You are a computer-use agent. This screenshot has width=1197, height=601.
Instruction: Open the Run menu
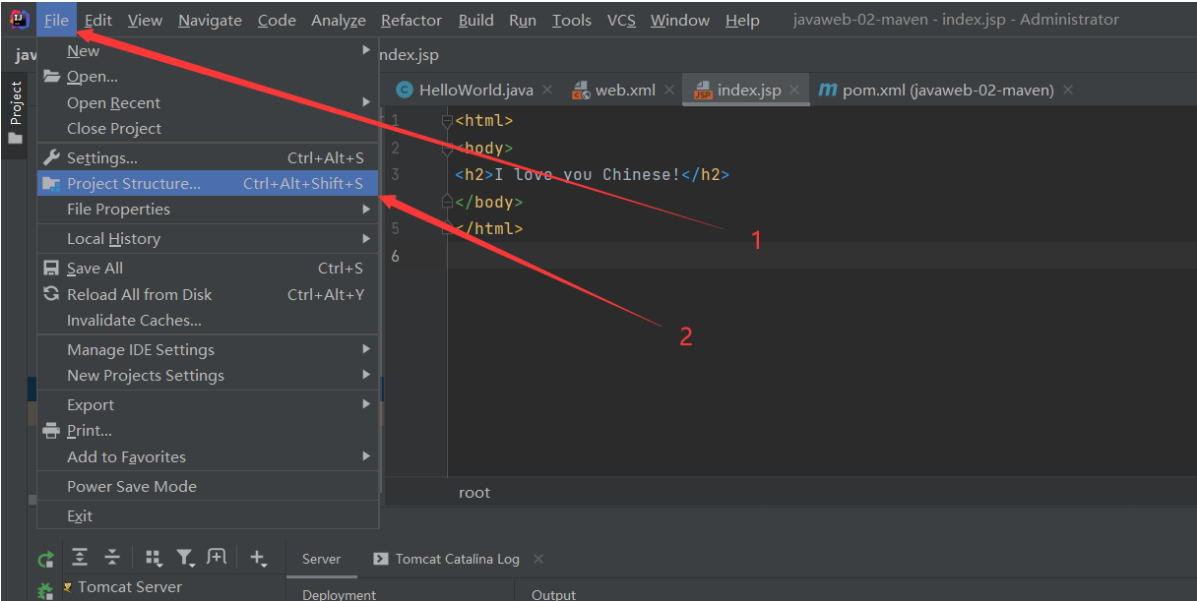point(522,21)
